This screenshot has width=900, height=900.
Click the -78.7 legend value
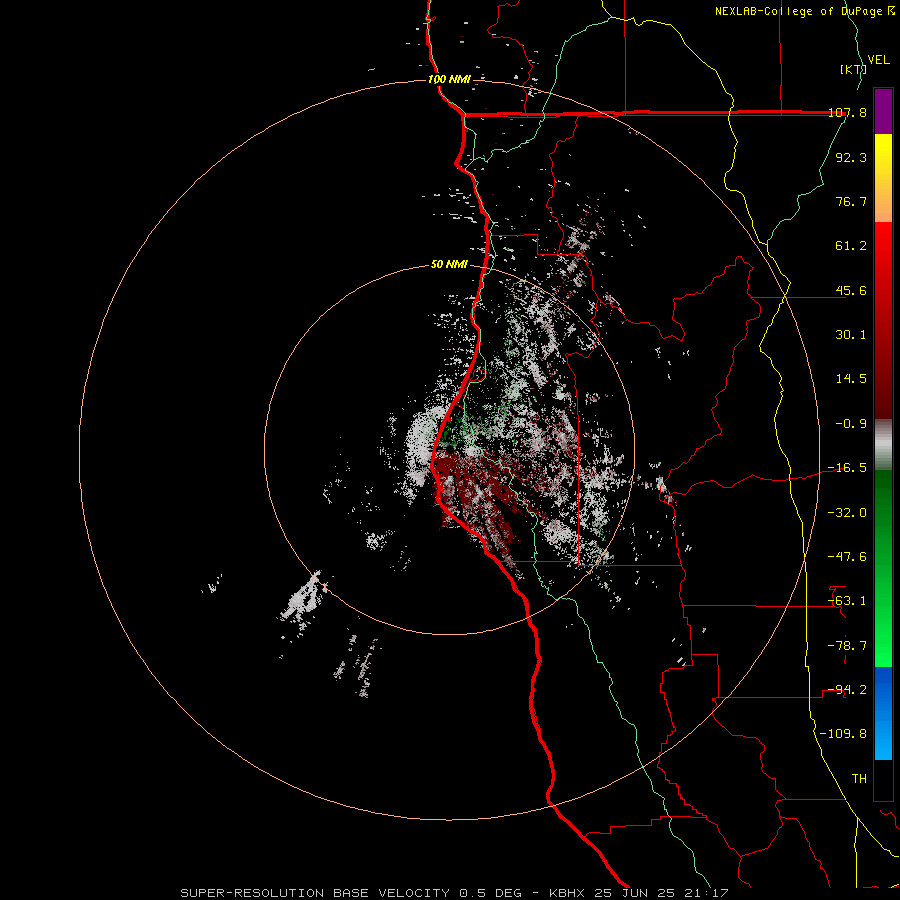pos(847,646)
